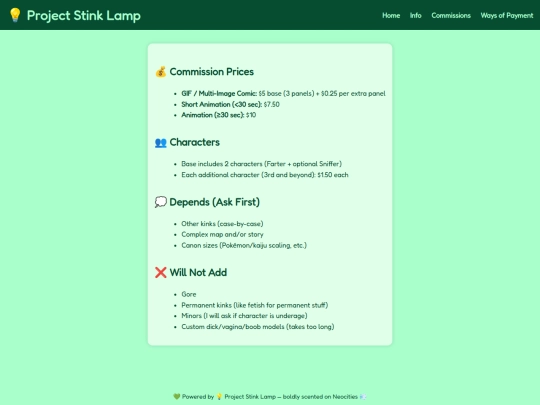
Task: Click the Each additional character line
Action: [265, 175]
